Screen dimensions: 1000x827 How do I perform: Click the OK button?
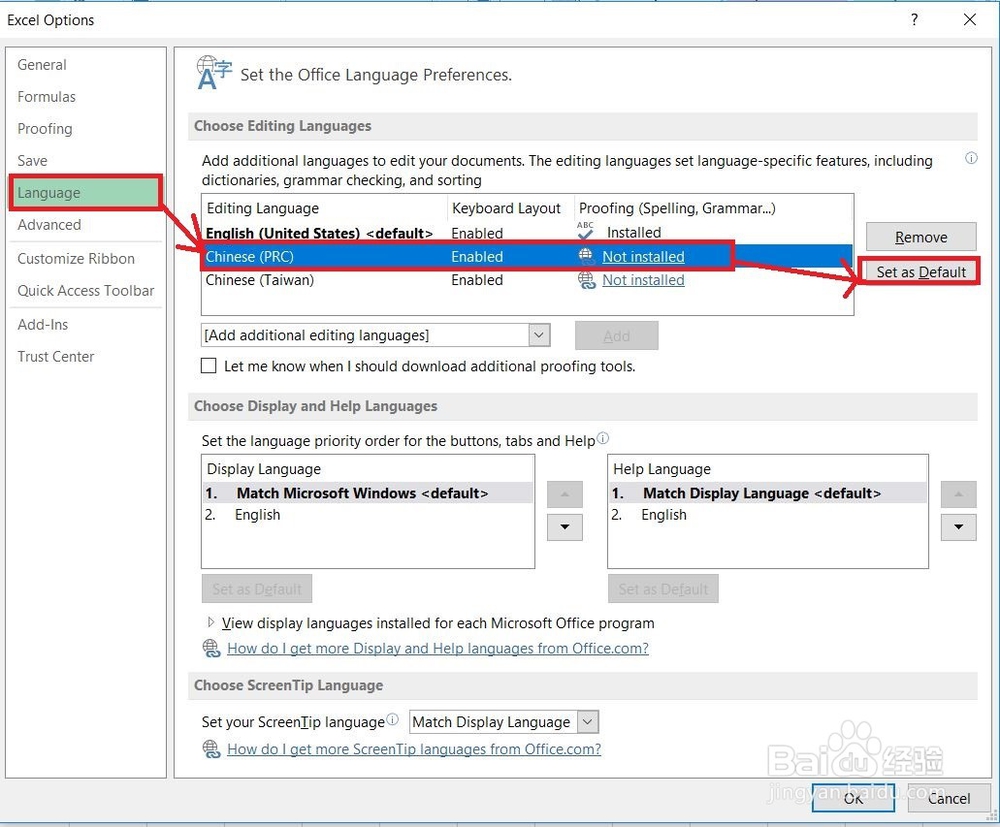[x=853, y=798]
